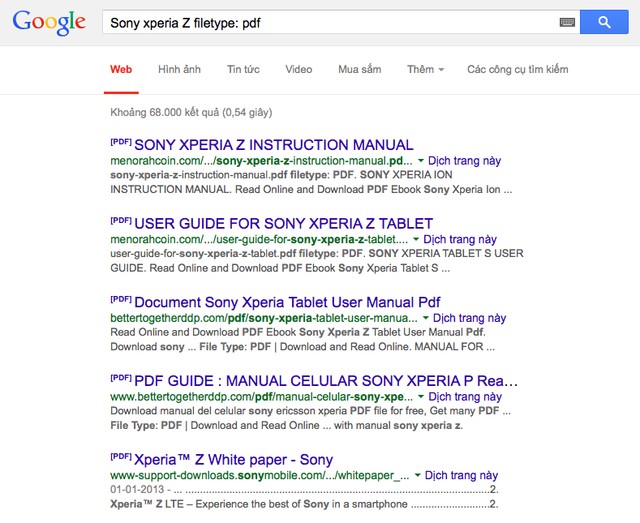
Task: Click the www.bettertogetherddp.com manual-celular URL
Action: click(x=261, y=397)
